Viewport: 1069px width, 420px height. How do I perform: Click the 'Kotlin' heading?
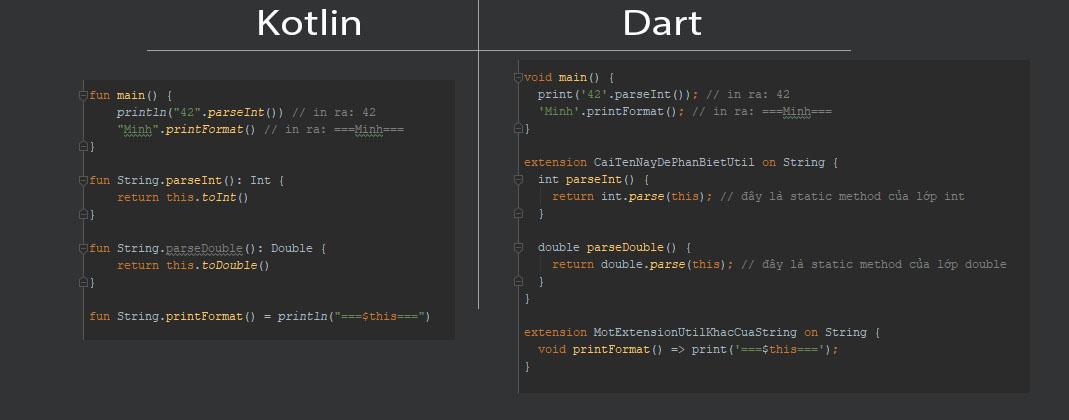(x=309, y=23)
